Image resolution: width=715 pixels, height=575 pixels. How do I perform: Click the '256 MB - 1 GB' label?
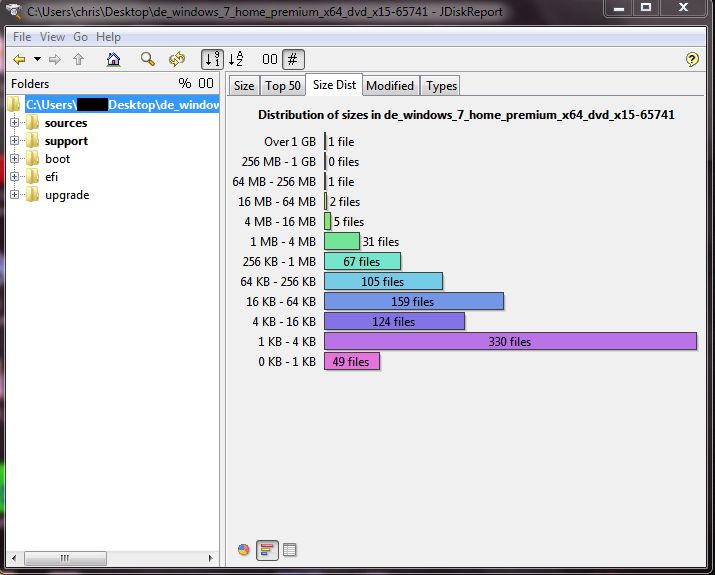pyautogui.click(x=279, y=162)
